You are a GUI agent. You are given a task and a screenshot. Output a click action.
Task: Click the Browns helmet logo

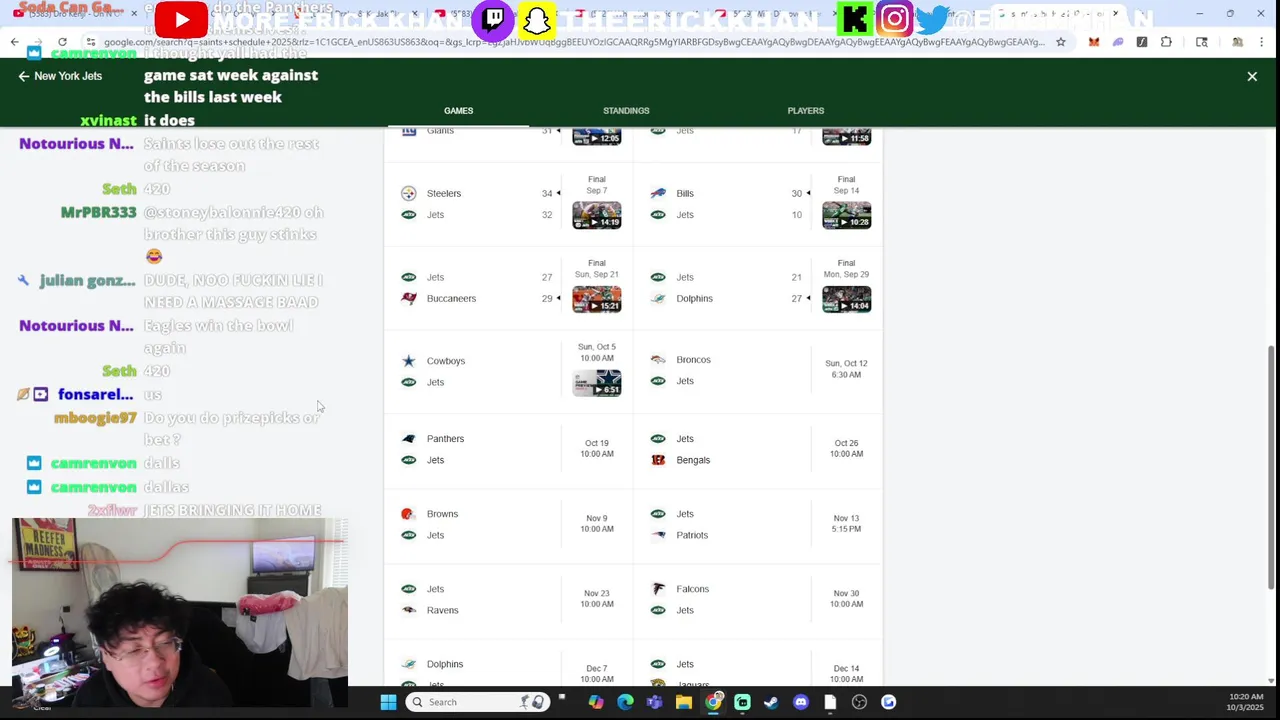(x=408, y=514)
